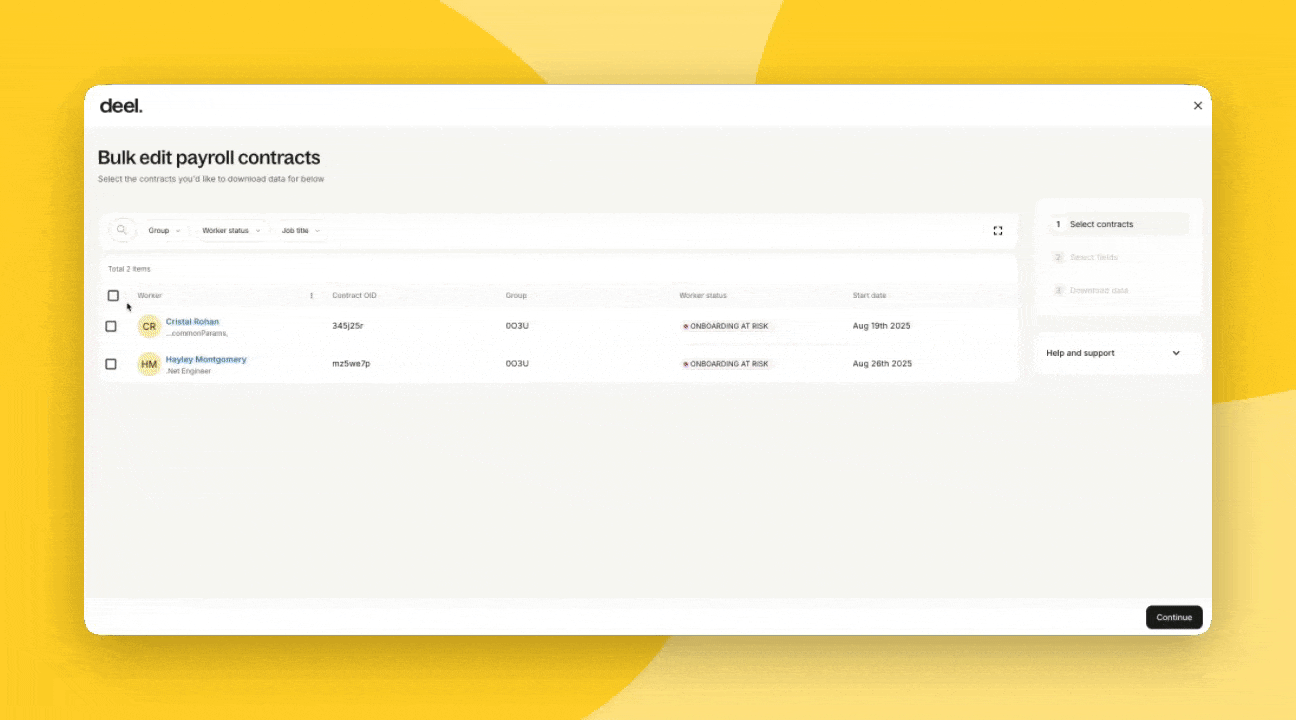Open the Job title filter dropdown
This screenshot has height=720, width=1296.
click(x=301, y=231)
